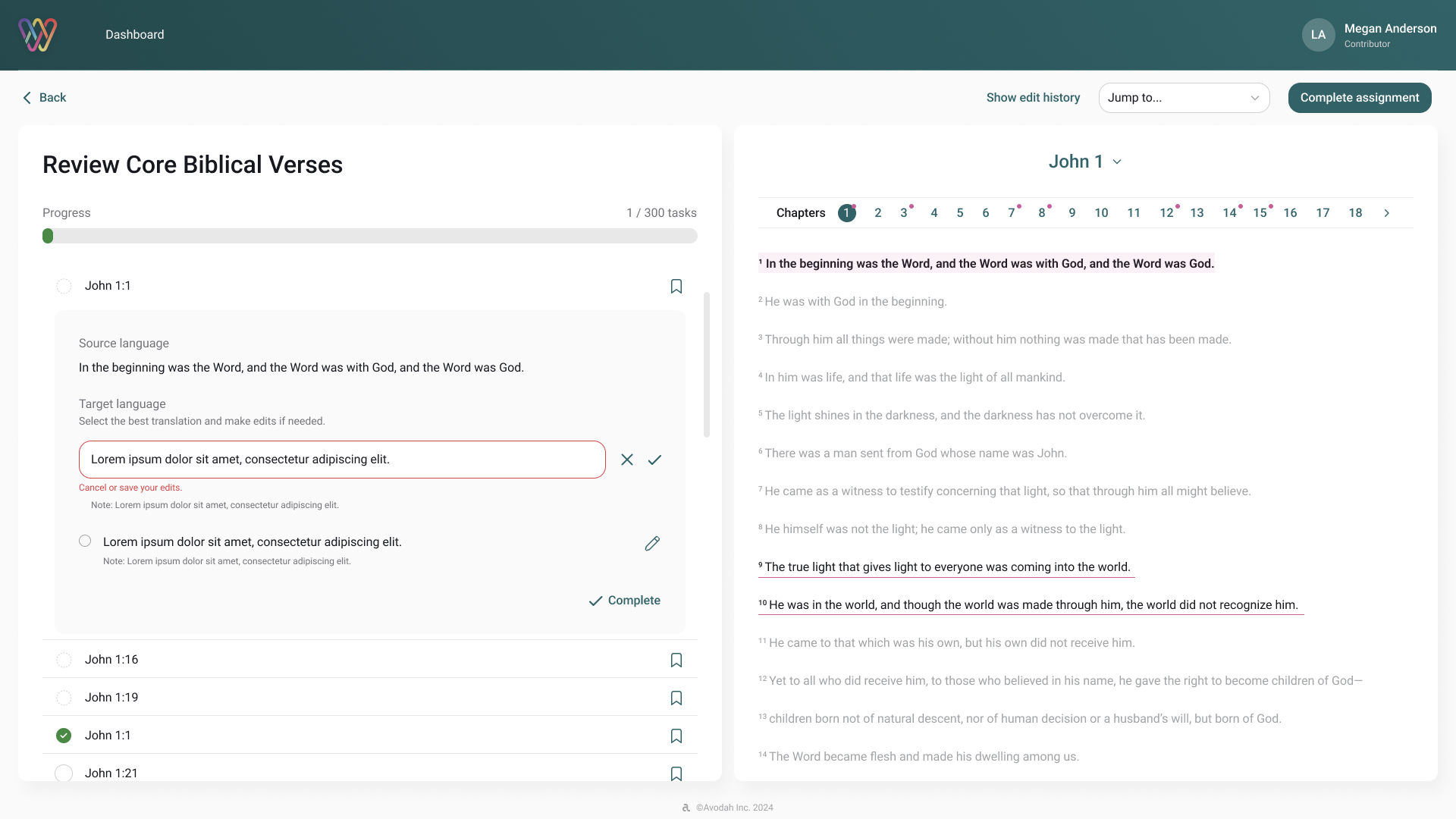Screen dimensions: 1456x819
Task: Bookmark the John 1:19 task
Action: pos(676,698)
